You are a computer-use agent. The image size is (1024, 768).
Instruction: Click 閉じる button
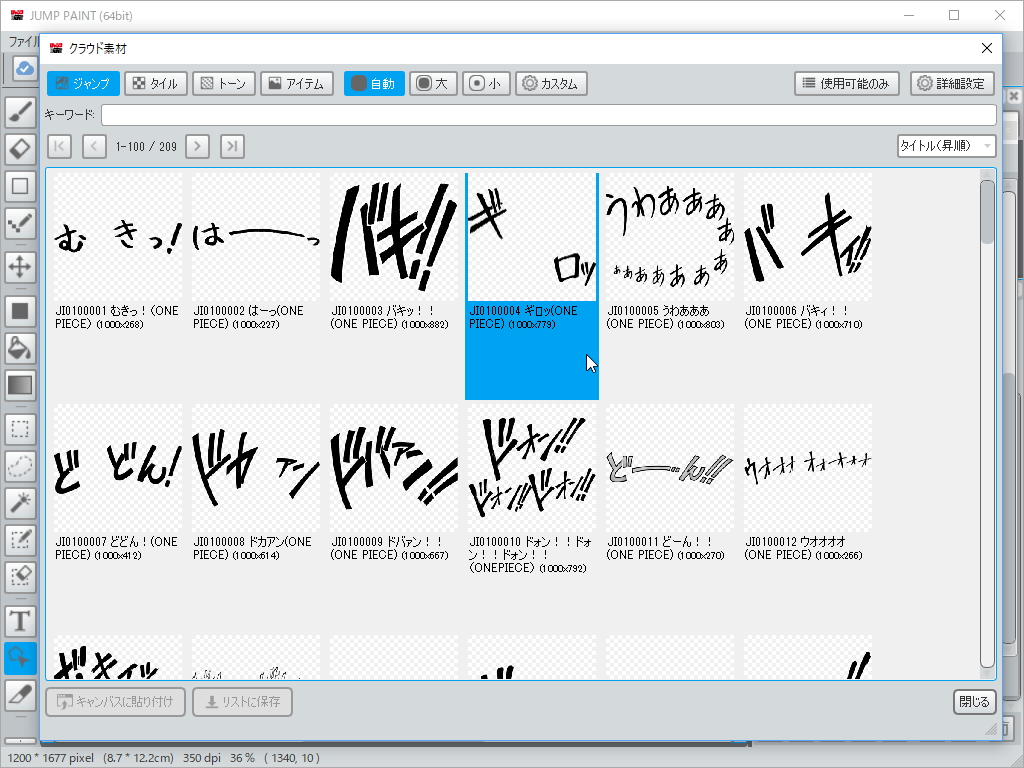[x=974, y=702]
